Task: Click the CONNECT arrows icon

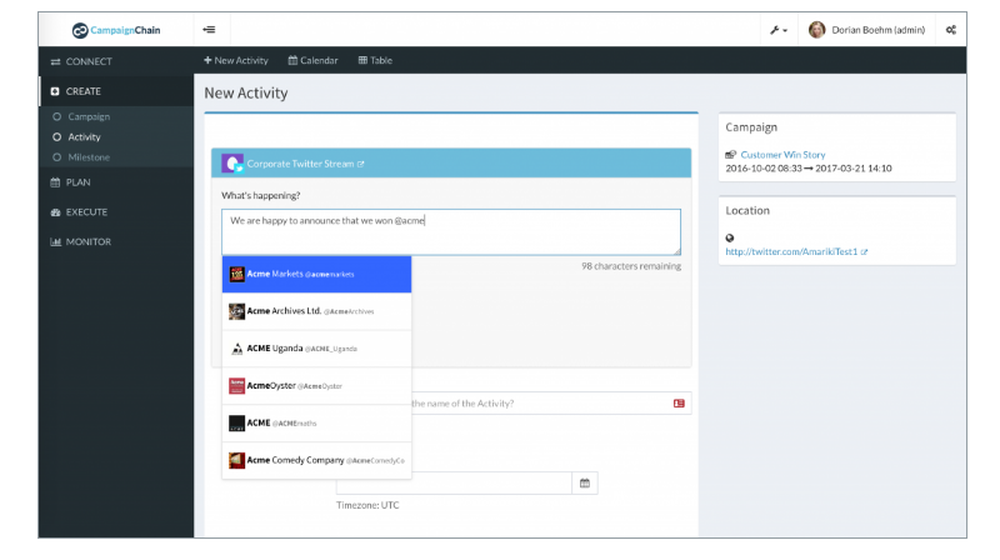Action: coord(55,62)
